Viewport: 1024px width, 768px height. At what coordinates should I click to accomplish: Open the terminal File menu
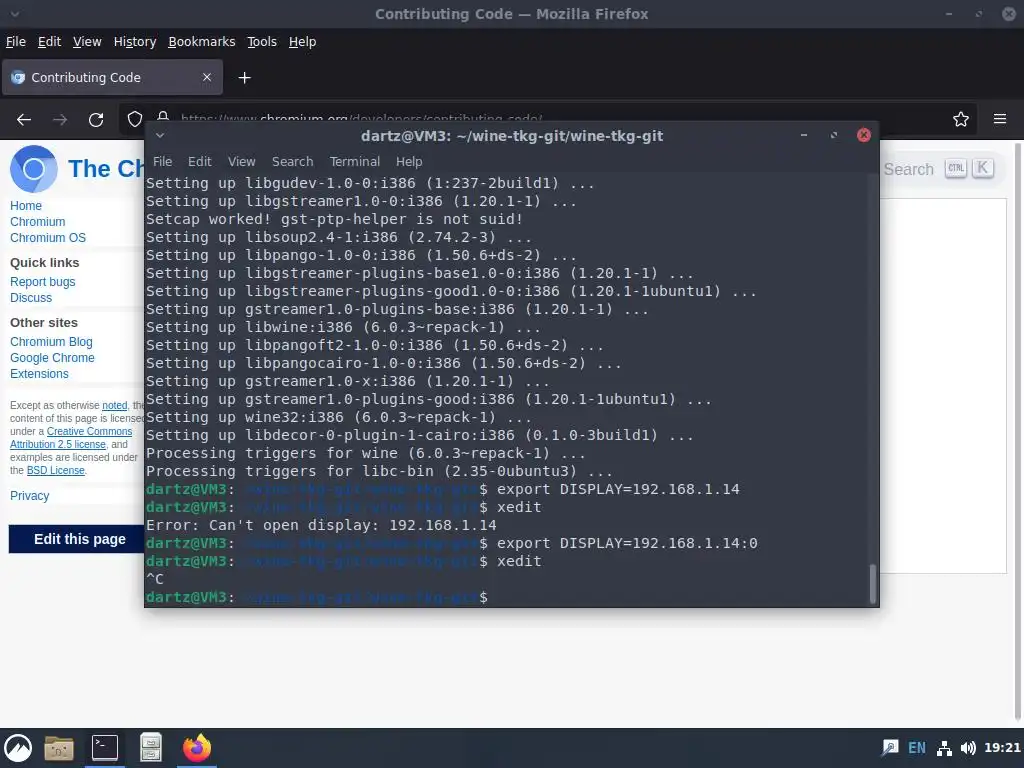coord(163,161)
